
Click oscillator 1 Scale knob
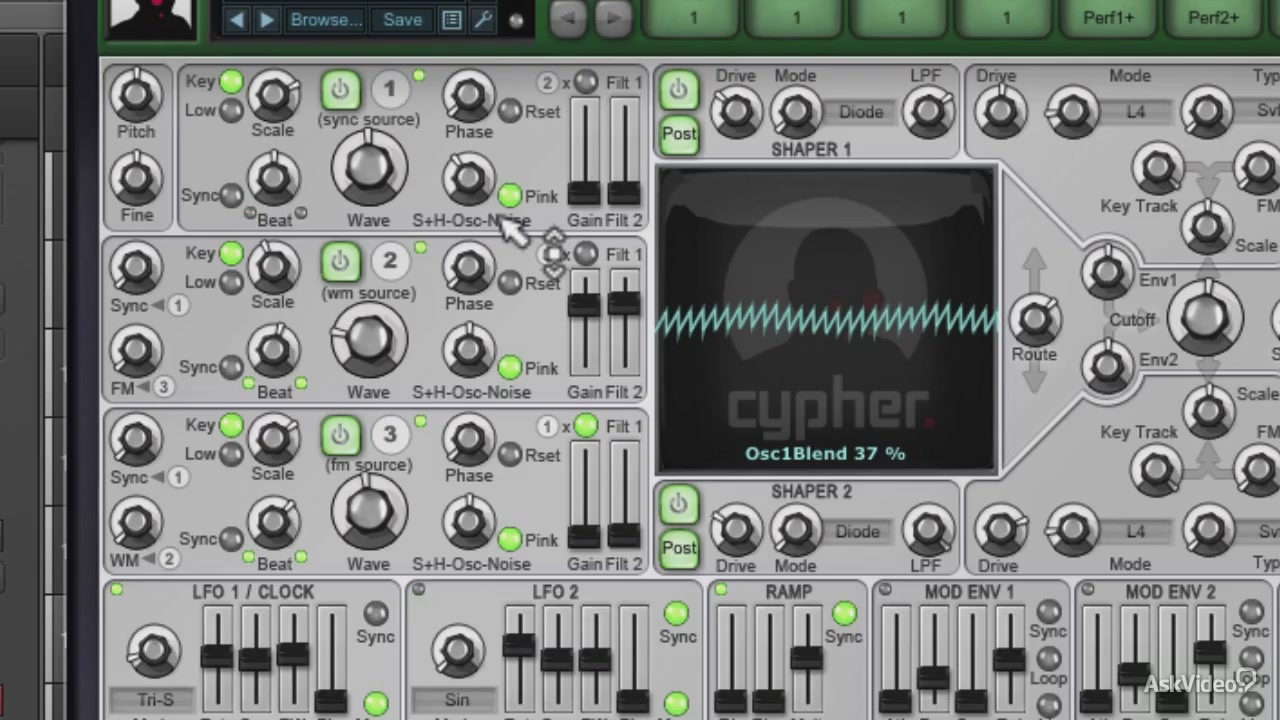pyautogui.click(x=273, y=96)
